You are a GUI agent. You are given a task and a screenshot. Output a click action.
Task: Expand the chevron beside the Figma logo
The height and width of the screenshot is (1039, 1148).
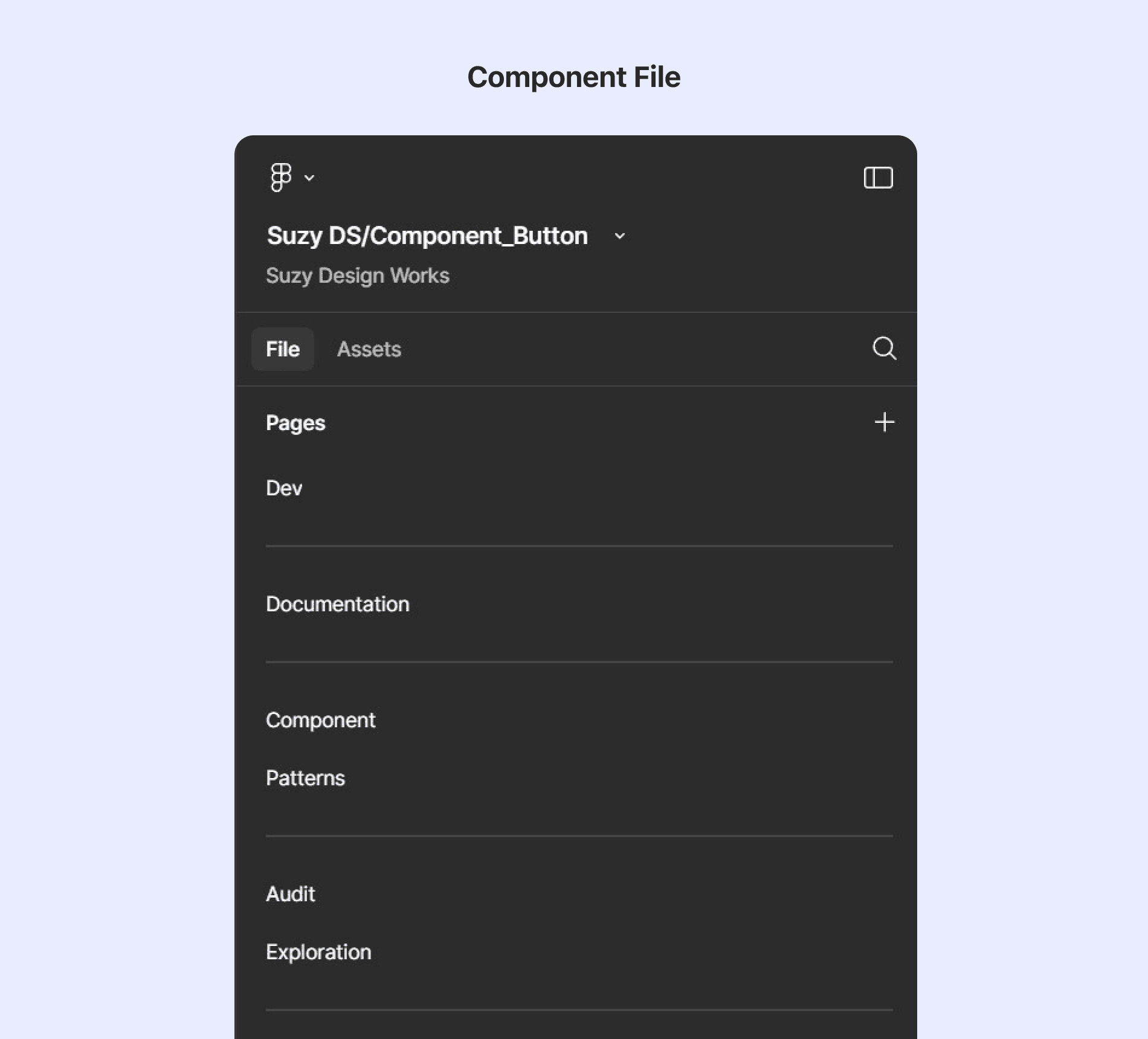tap(309, 178)
